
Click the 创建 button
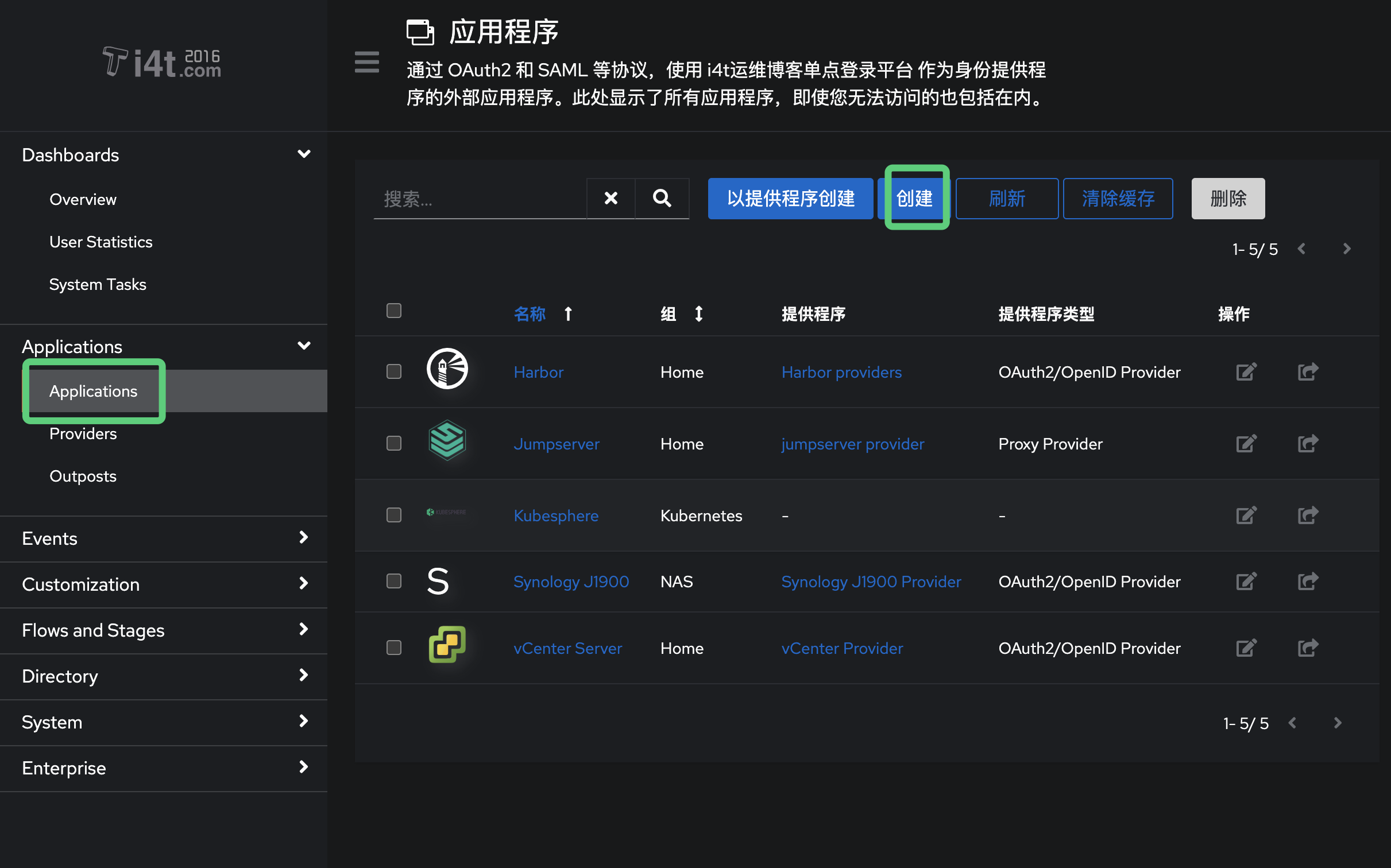(914, 198)
